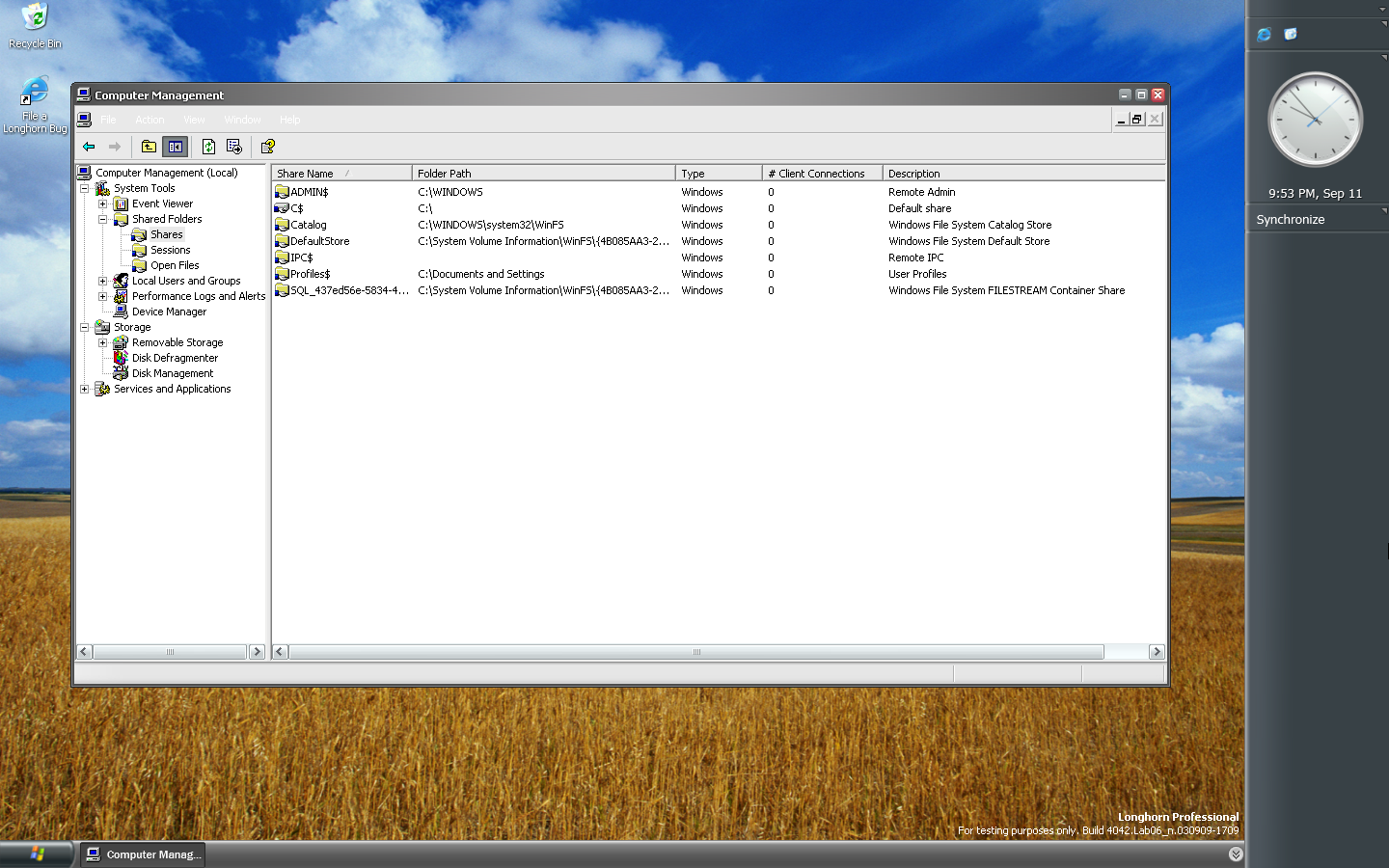Click the Sessions folder icon in tree
1389x868 pixels.
(x=139, y=250)
